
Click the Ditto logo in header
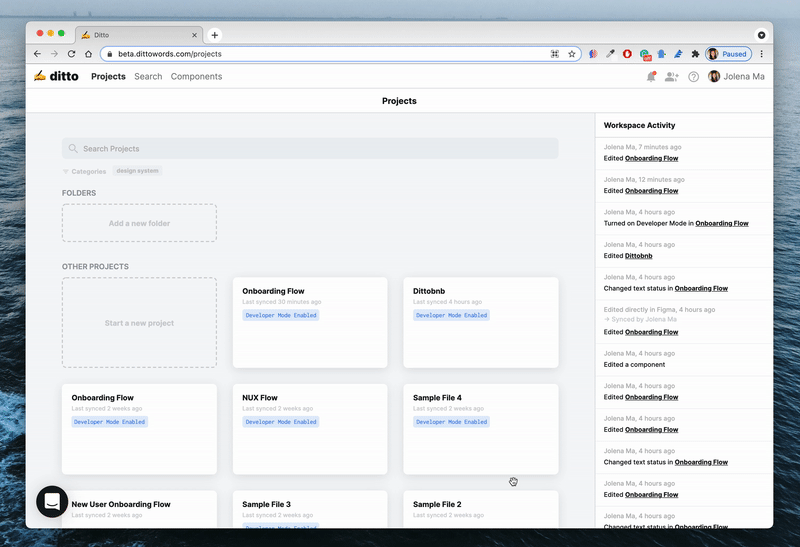click(x=56, y=76)
